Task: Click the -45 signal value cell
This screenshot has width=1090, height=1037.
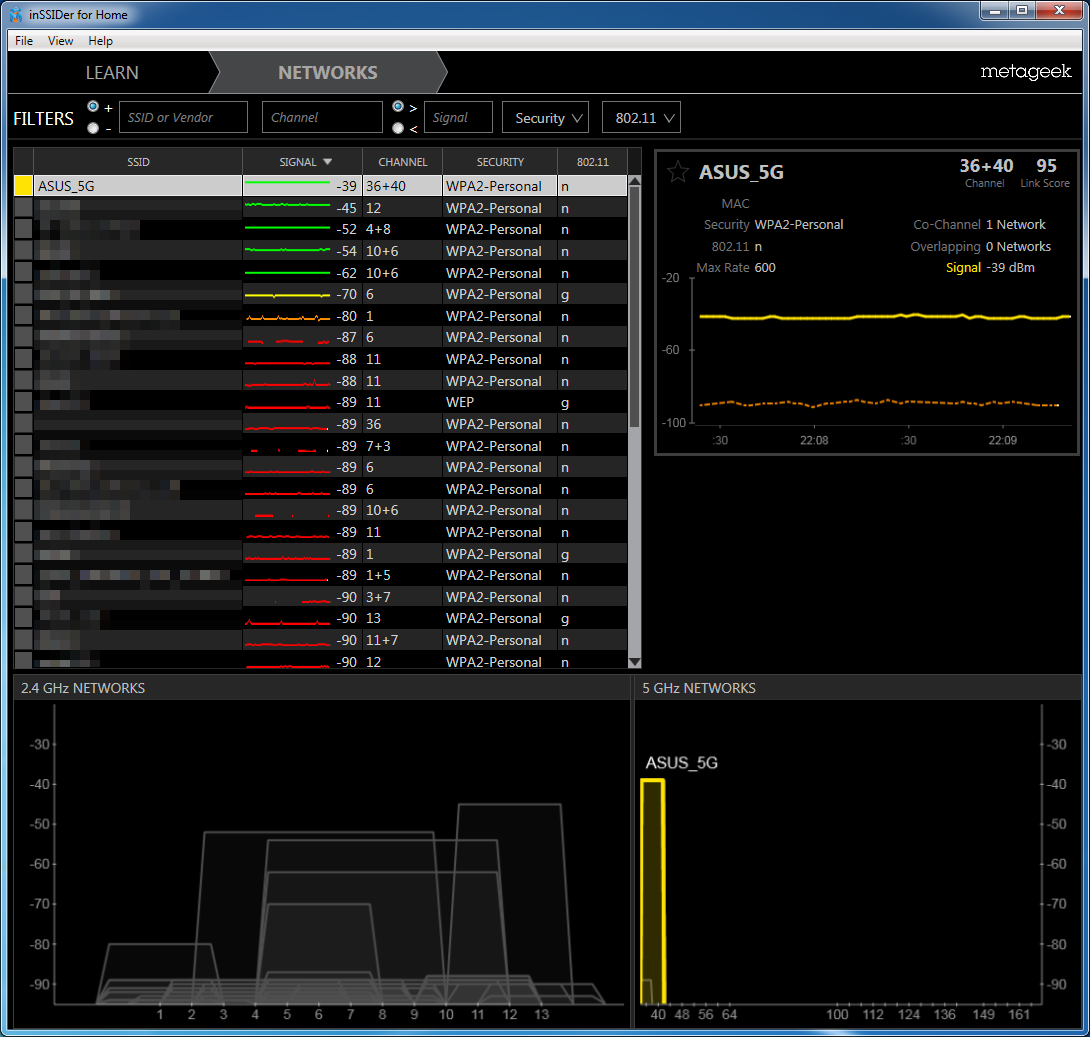Action: click(346, 208)
